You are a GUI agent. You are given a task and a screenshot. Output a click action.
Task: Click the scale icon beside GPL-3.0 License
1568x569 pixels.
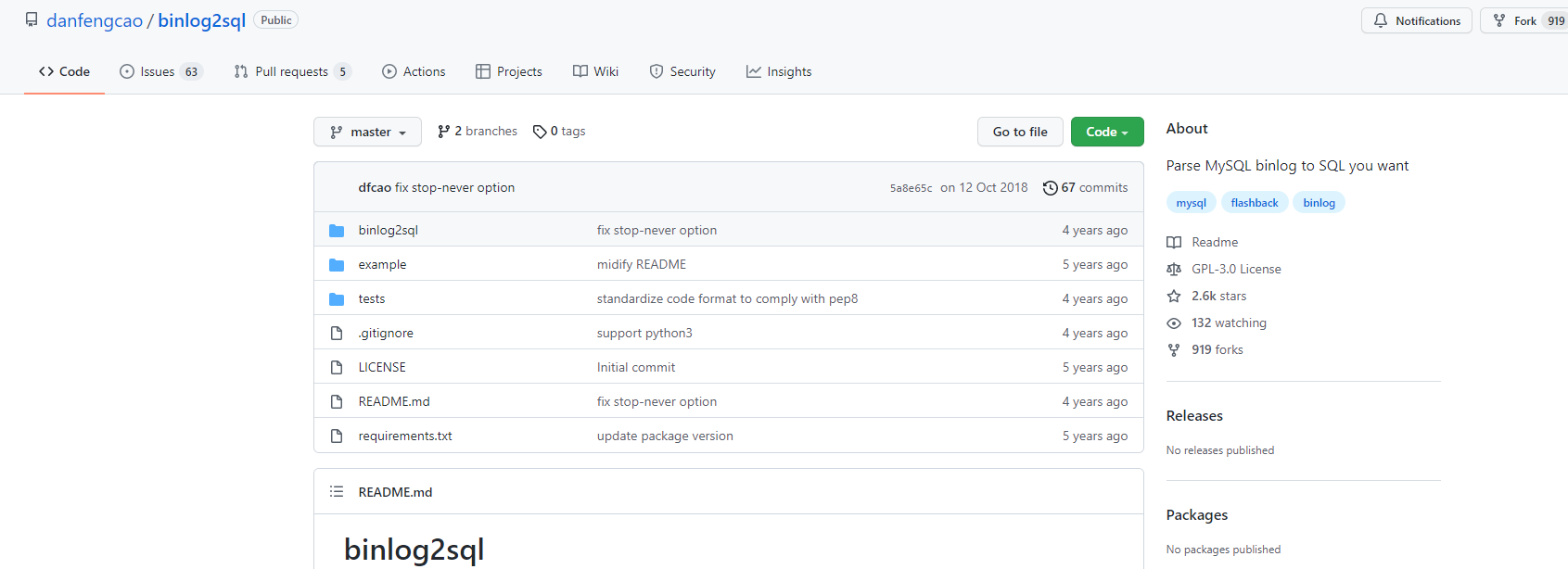pos(1174,269)
